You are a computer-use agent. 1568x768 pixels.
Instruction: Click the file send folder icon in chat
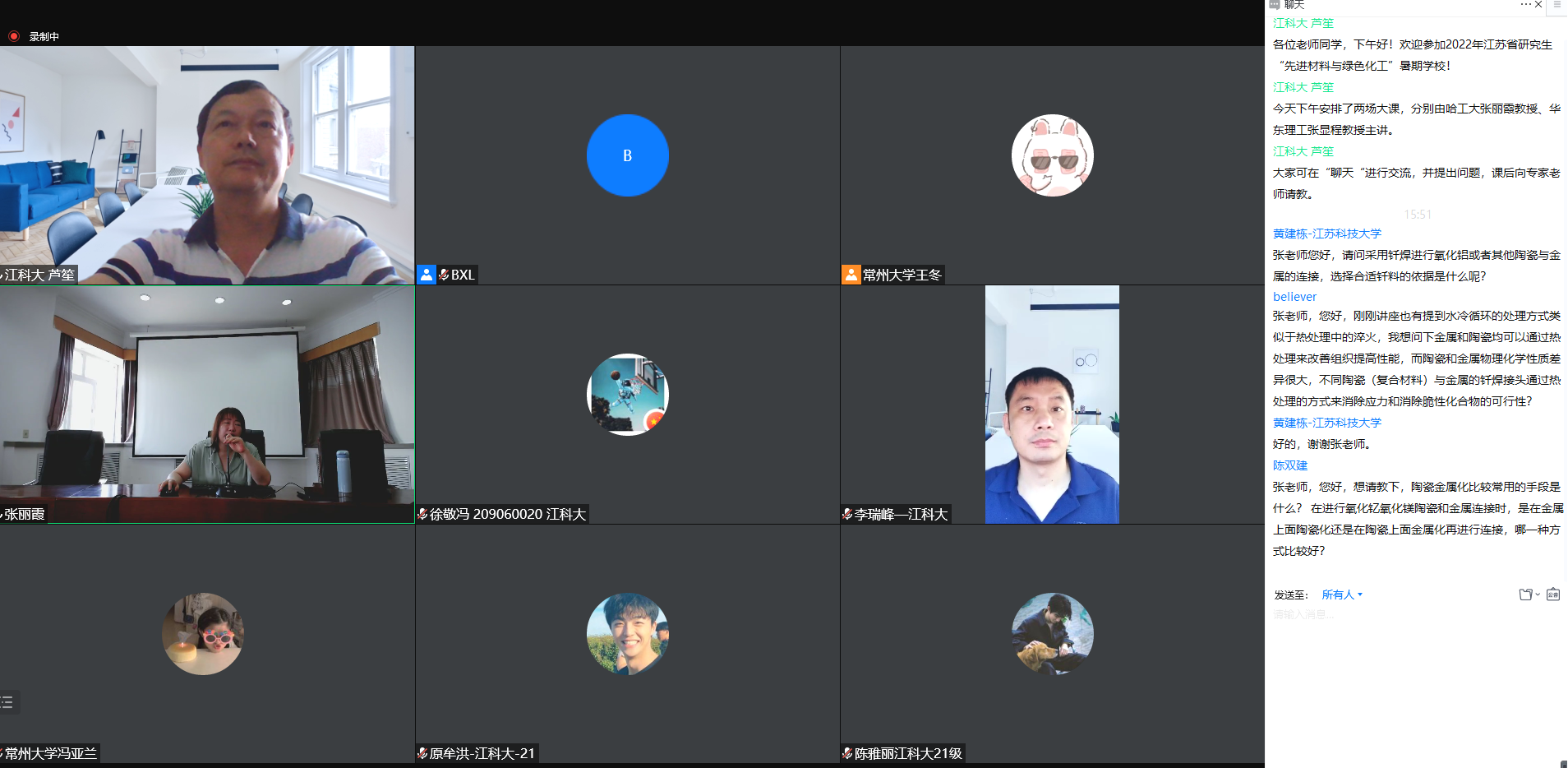point(1525,595)
